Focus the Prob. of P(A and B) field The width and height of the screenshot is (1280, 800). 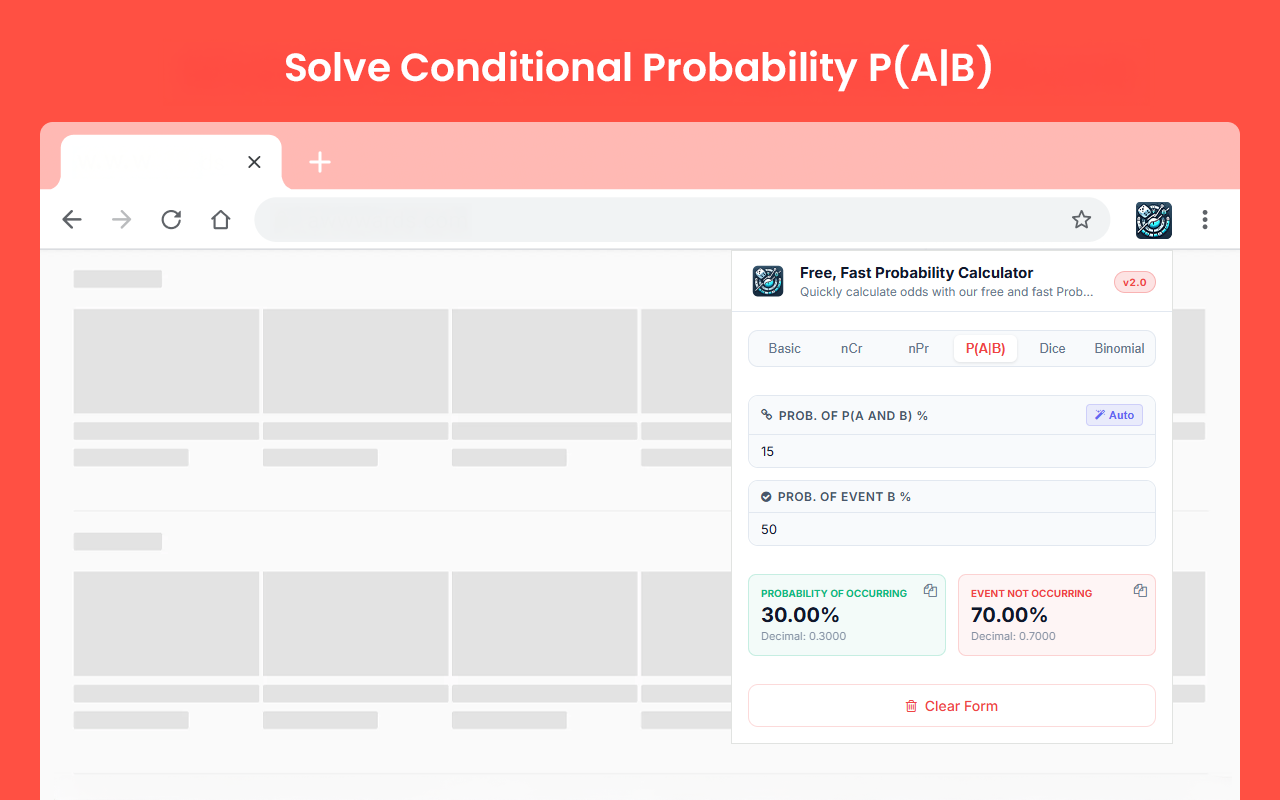952,451
